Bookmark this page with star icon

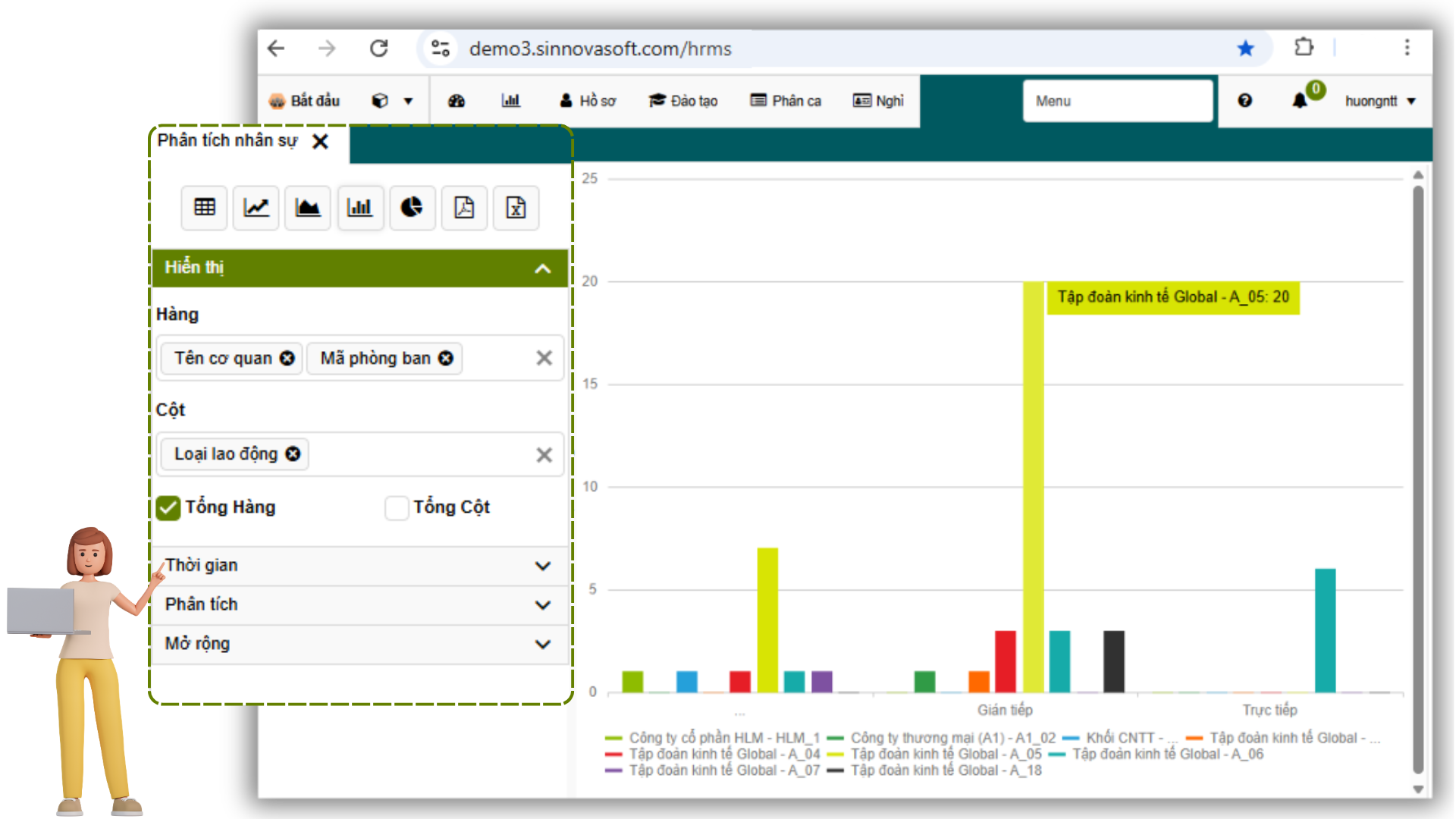[x=1245, y=49]
